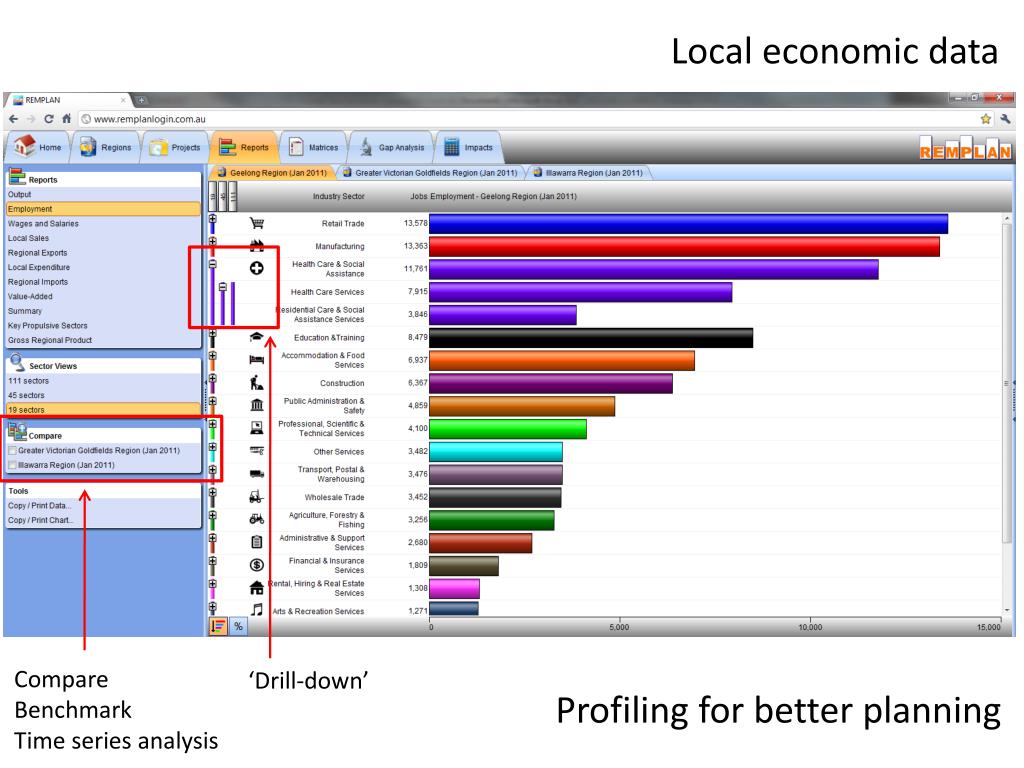Toggle percentage view with % button
The width and height of the screenshot is (1024, 768).
pos(238,626)
